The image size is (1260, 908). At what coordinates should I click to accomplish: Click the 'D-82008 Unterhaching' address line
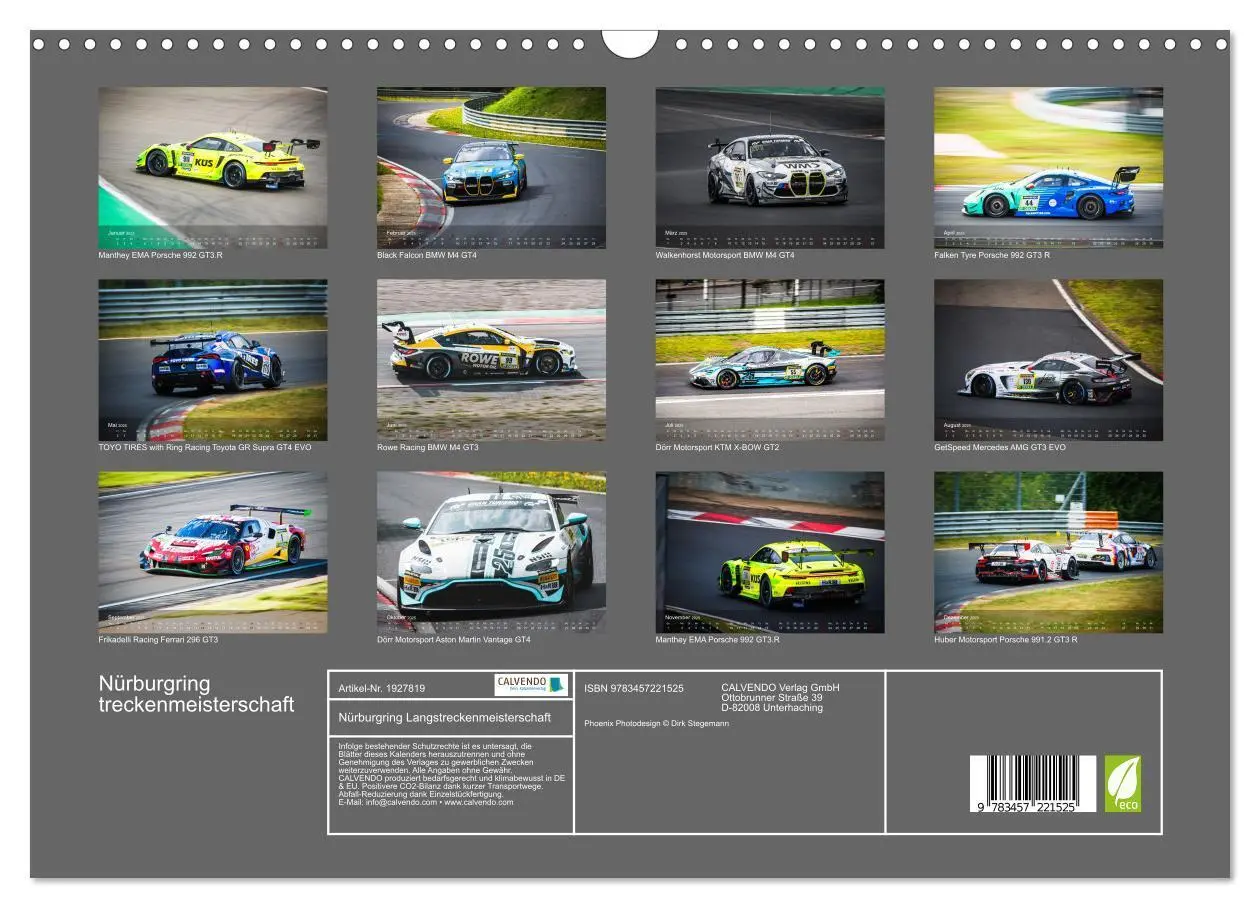point(772,708)
